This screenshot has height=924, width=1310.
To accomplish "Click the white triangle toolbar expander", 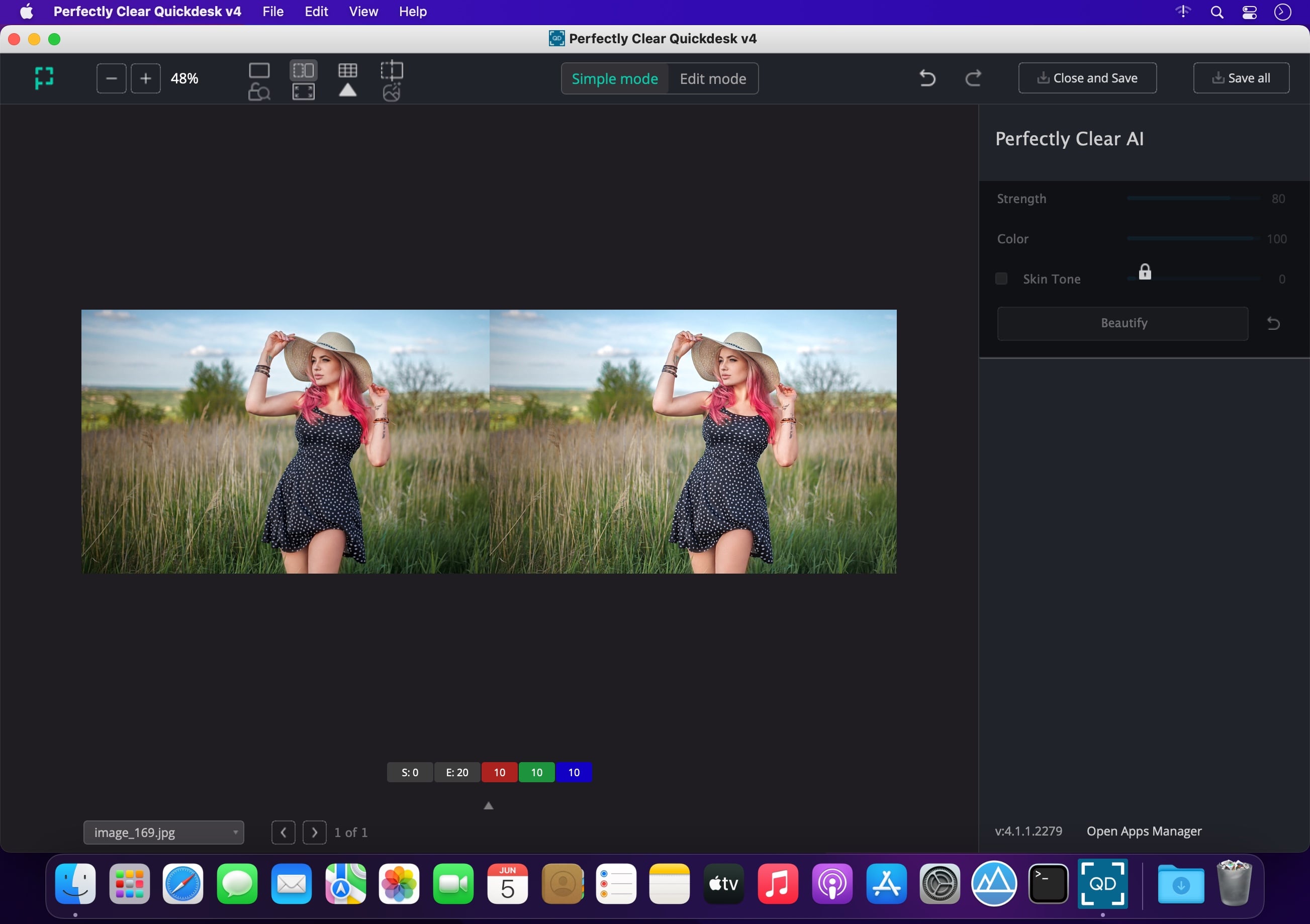I will (x=347, y=91).
